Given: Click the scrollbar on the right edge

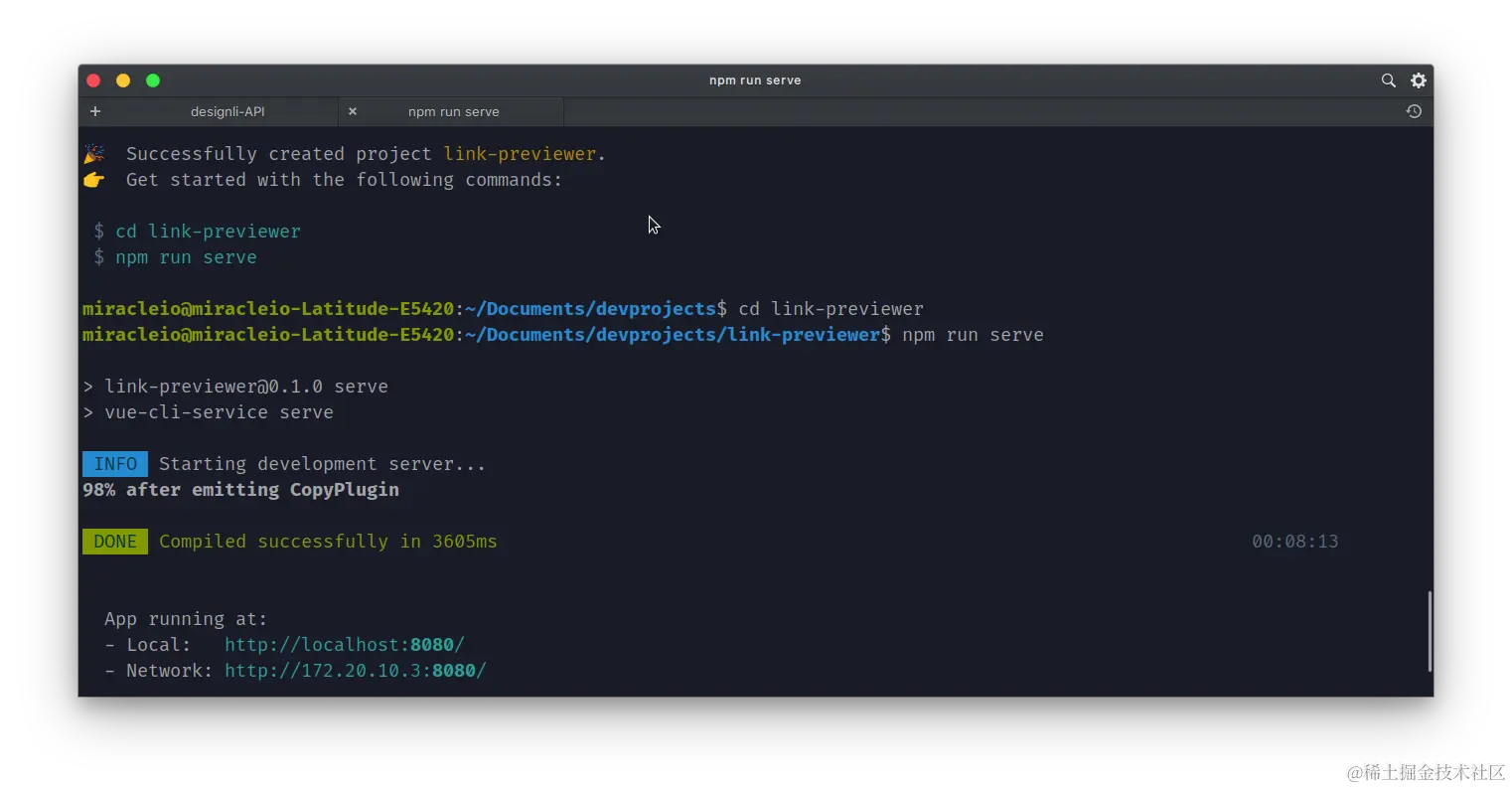Looking at the screenshot, I should pyautogui.click(x=1430, y=631).
